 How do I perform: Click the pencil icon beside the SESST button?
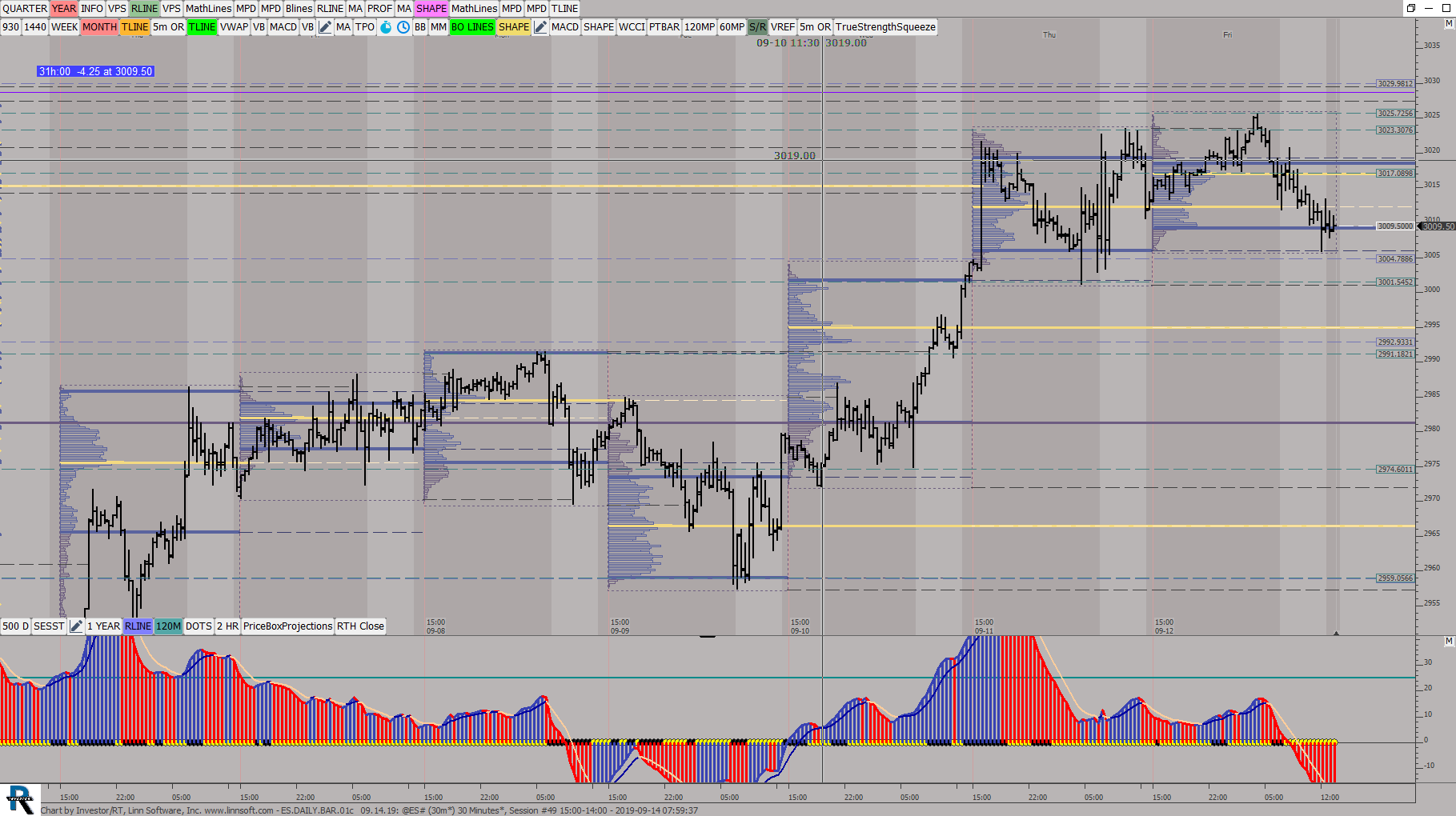(x=76, y=626)
